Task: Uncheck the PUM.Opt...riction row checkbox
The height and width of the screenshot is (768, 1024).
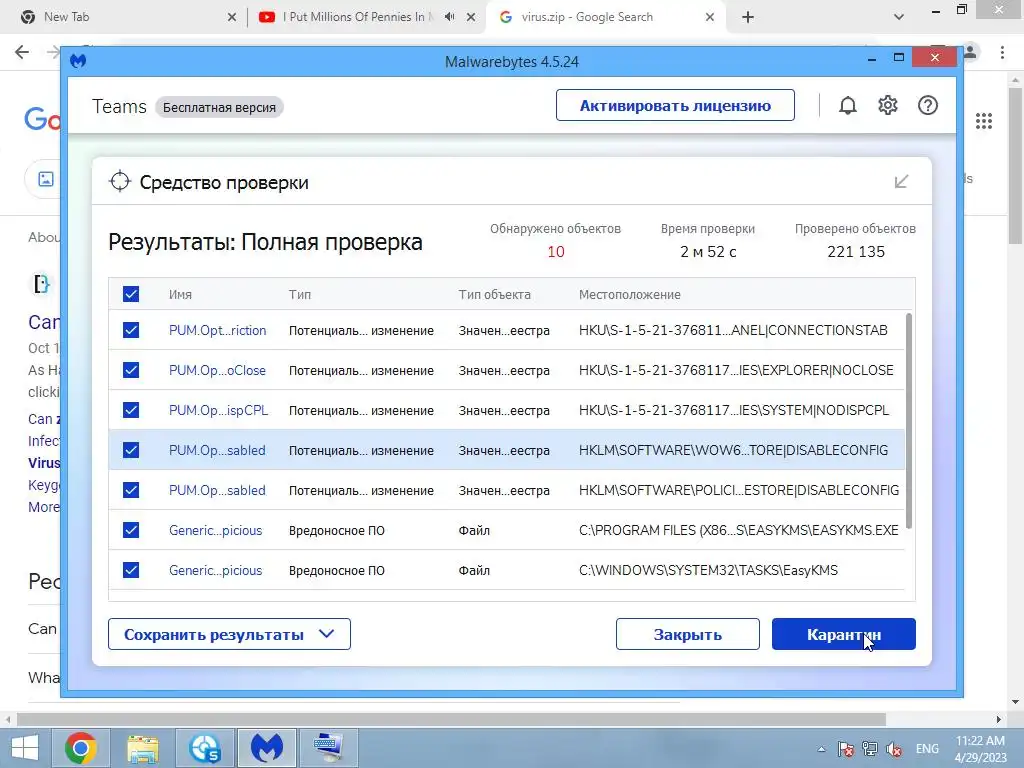Action: [131, 330]
